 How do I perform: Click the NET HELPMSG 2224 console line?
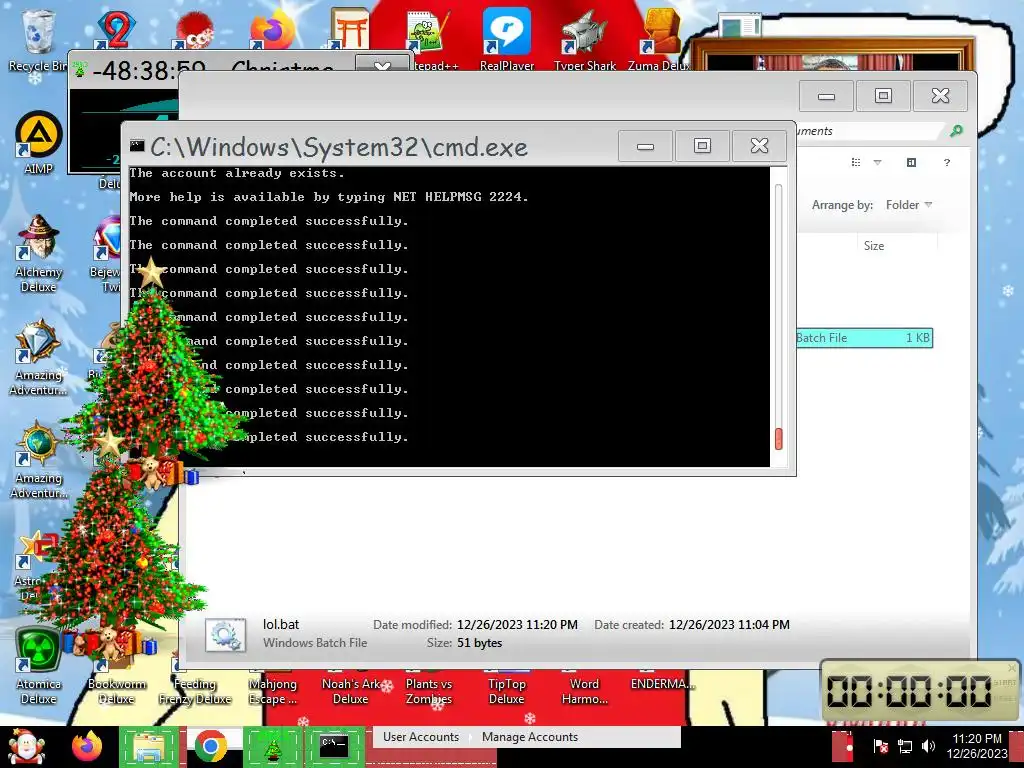pyautogui.click(x=328, y=197)
